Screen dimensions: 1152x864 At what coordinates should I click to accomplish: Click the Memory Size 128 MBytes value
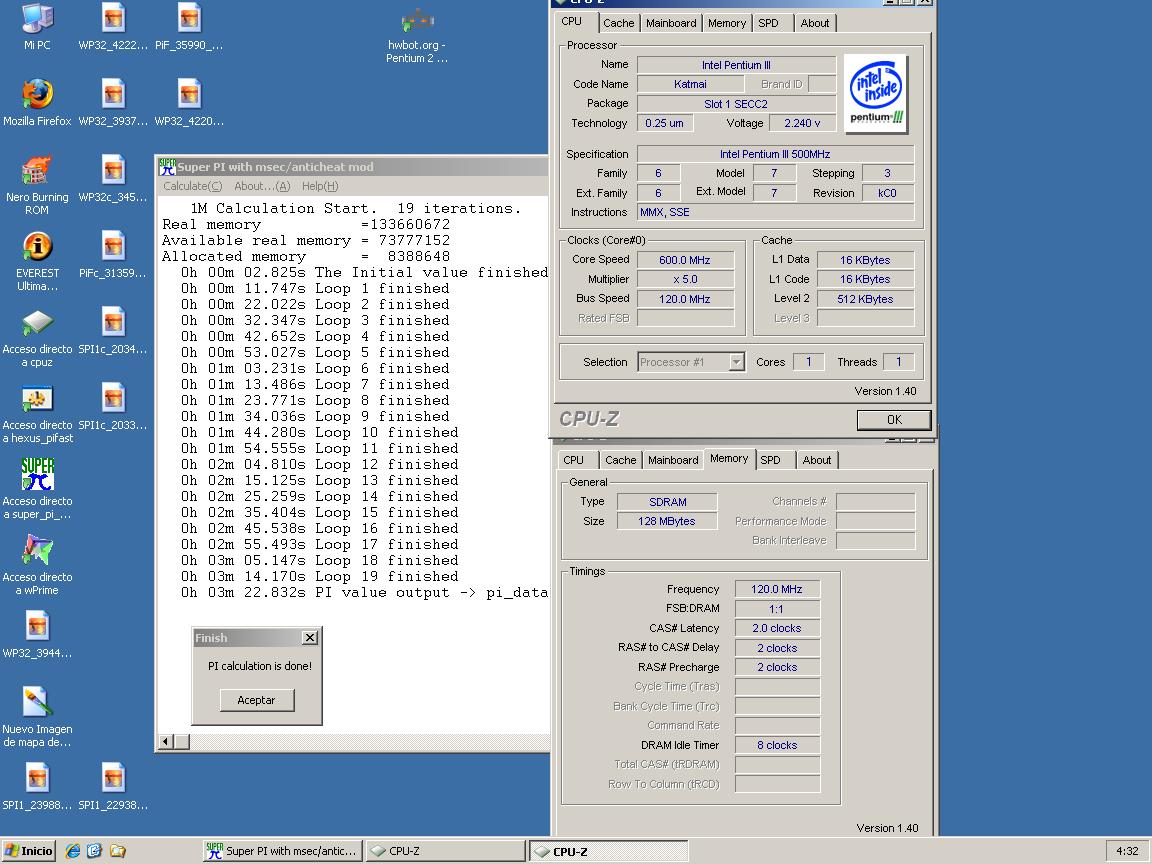pos(668,521)
